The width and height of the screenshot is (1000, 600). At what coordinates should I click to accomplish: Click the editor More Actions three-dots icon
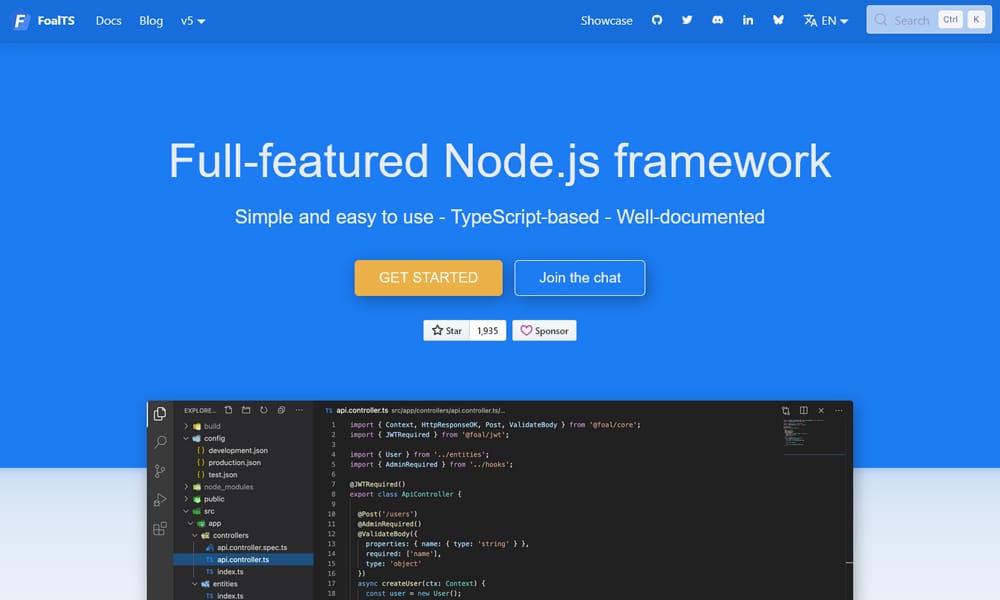(839, 411)
